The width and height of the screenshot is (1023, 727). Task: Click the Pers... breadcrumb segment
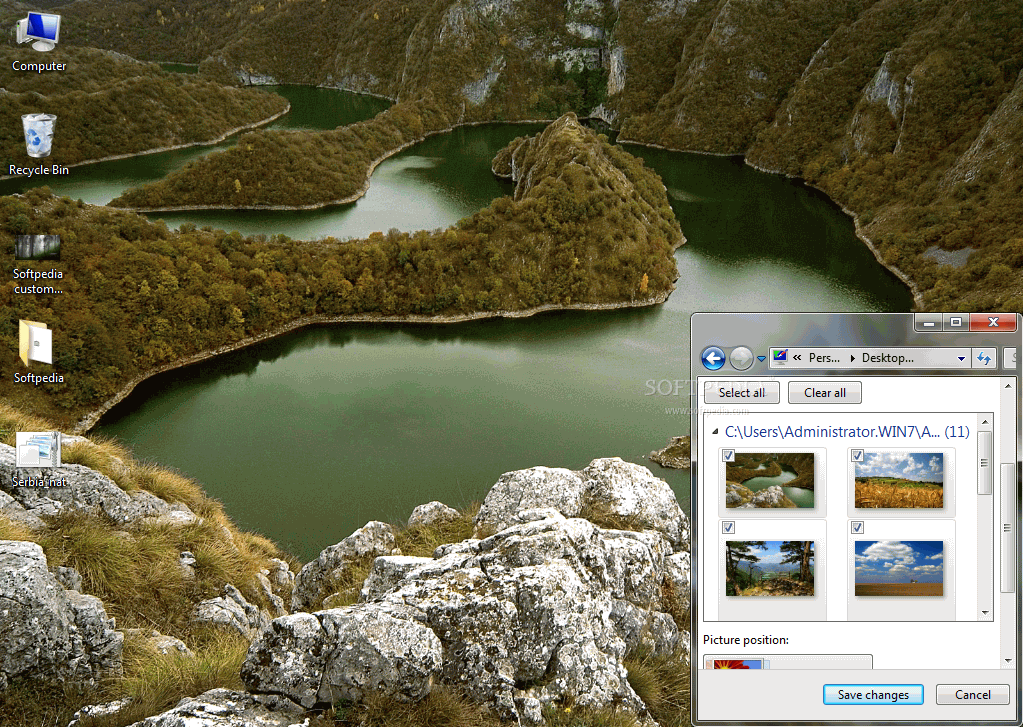coord(824,358)
